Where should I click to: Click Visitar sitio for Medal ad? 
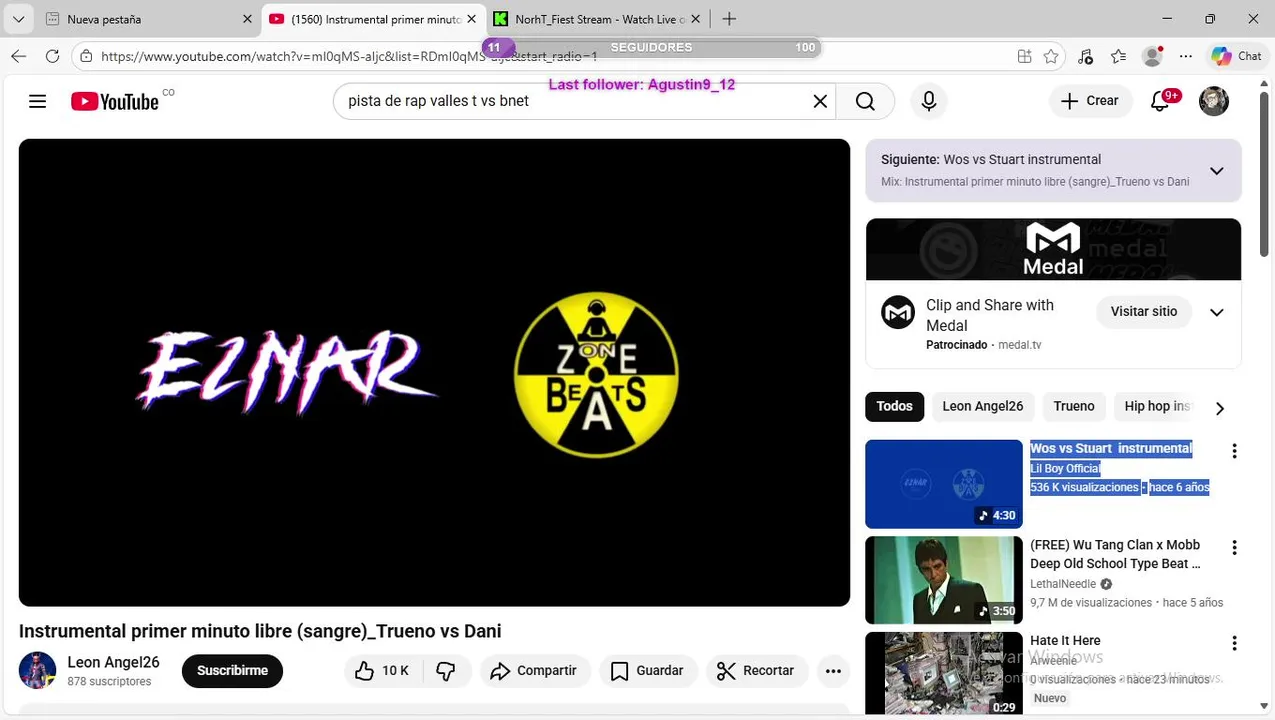(1144, 312)
